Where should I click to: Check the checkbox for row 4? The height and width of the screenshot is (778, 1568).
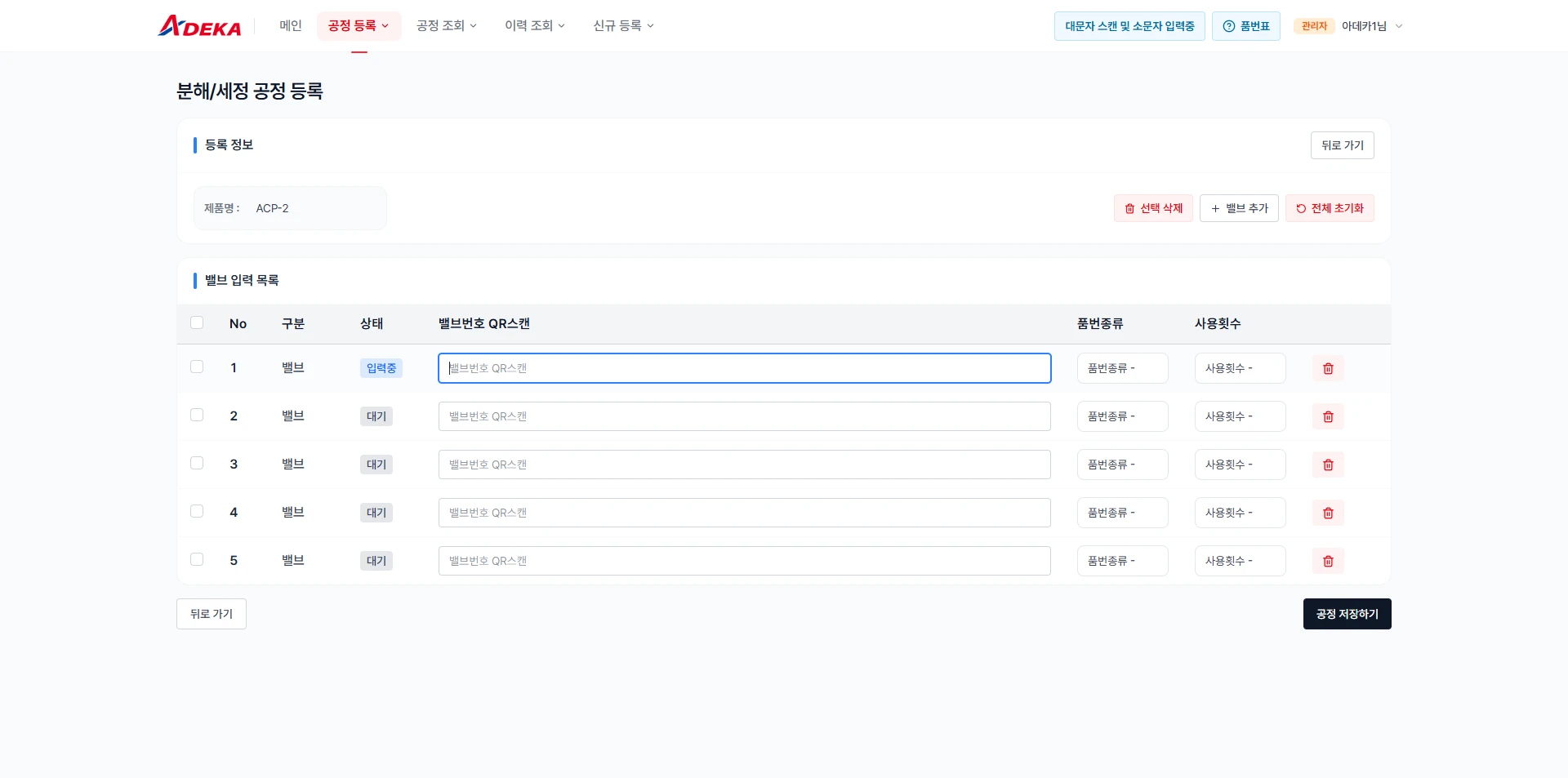coord(197,511)
